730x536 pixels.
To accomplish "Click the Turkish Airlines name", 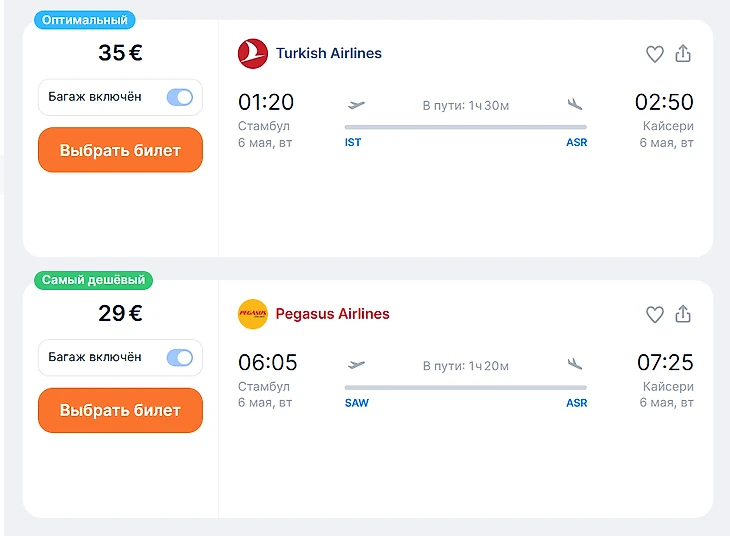I will click(x=329, y=54).
